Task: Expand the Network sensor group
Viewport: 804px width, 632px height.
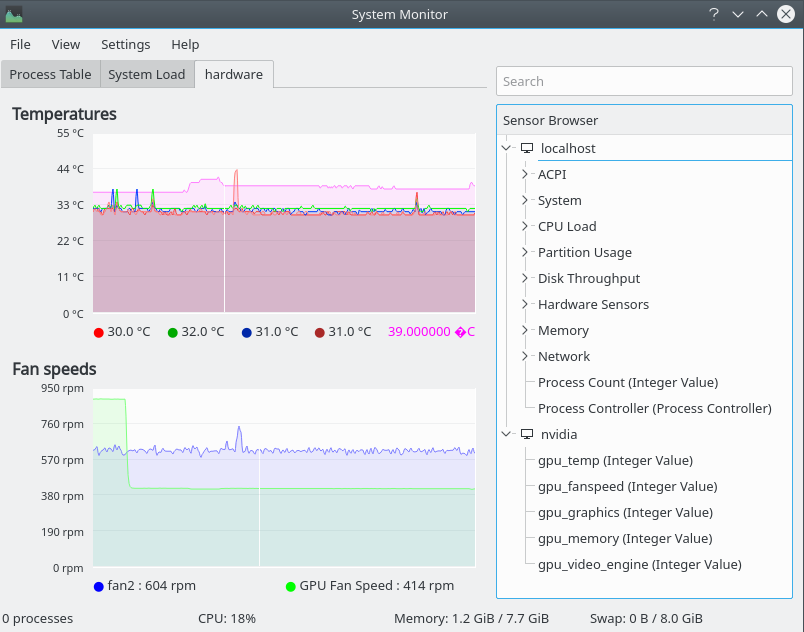Action: [x=525, y=356]
